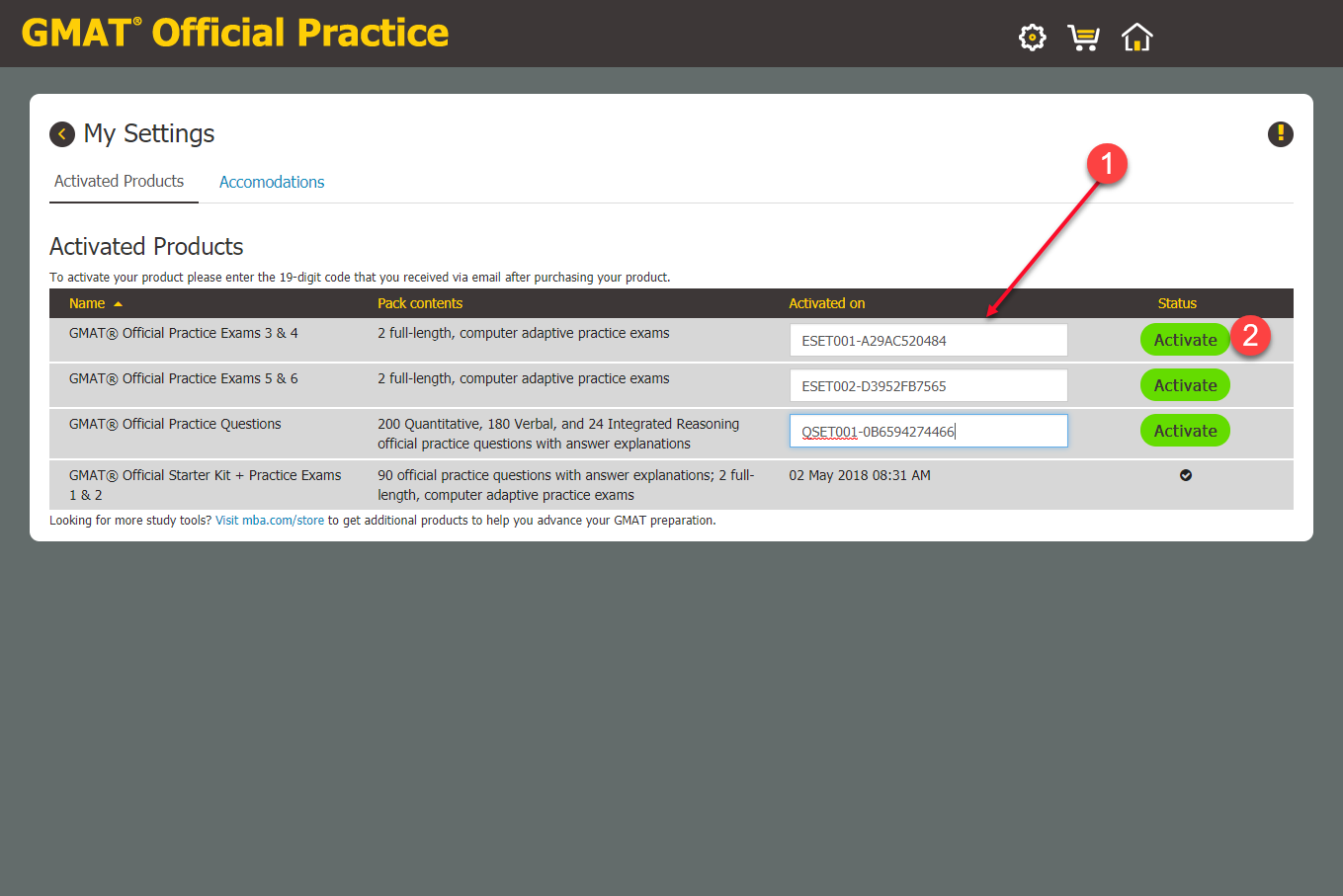Click the GMAT Official Practice logo
The height and width of the screenshot is (896, 1343).
coord(234,33)
